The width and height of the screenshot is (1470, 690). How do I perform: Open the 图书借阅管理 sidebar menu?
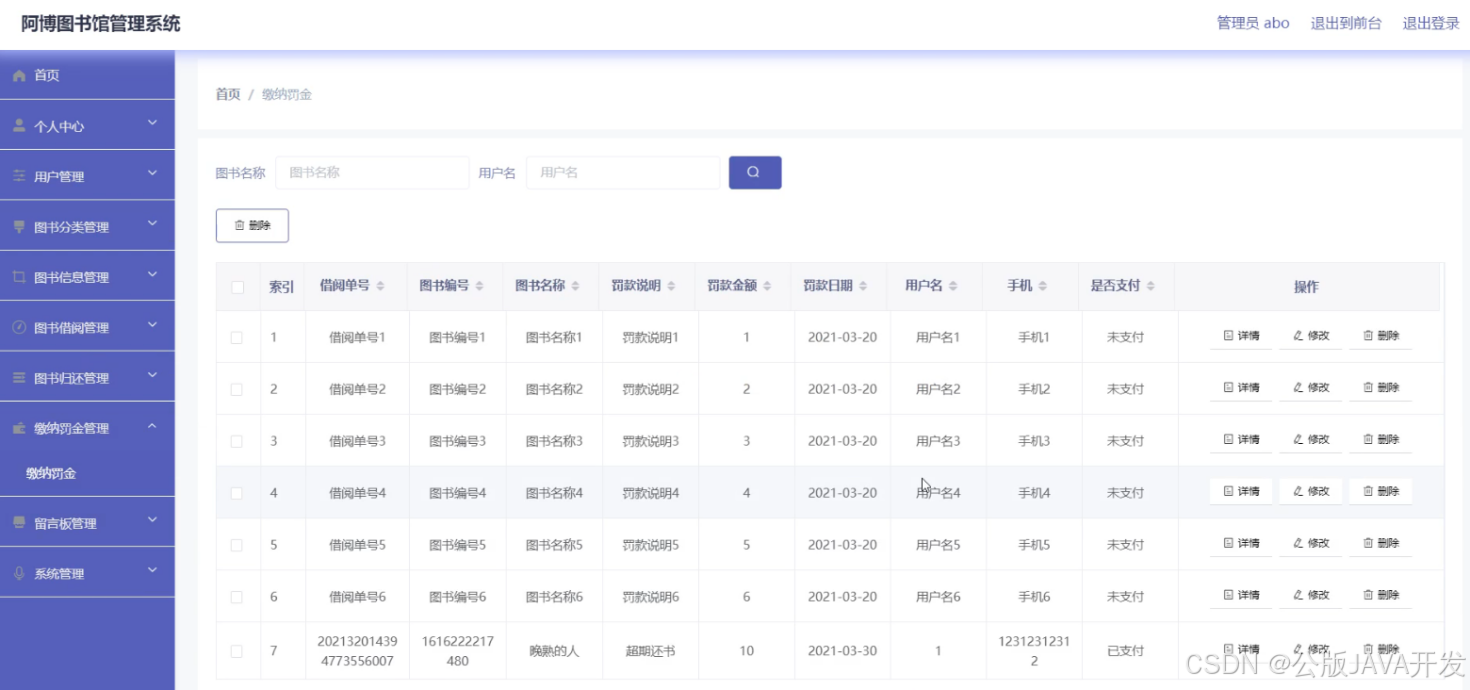[87, 326]
